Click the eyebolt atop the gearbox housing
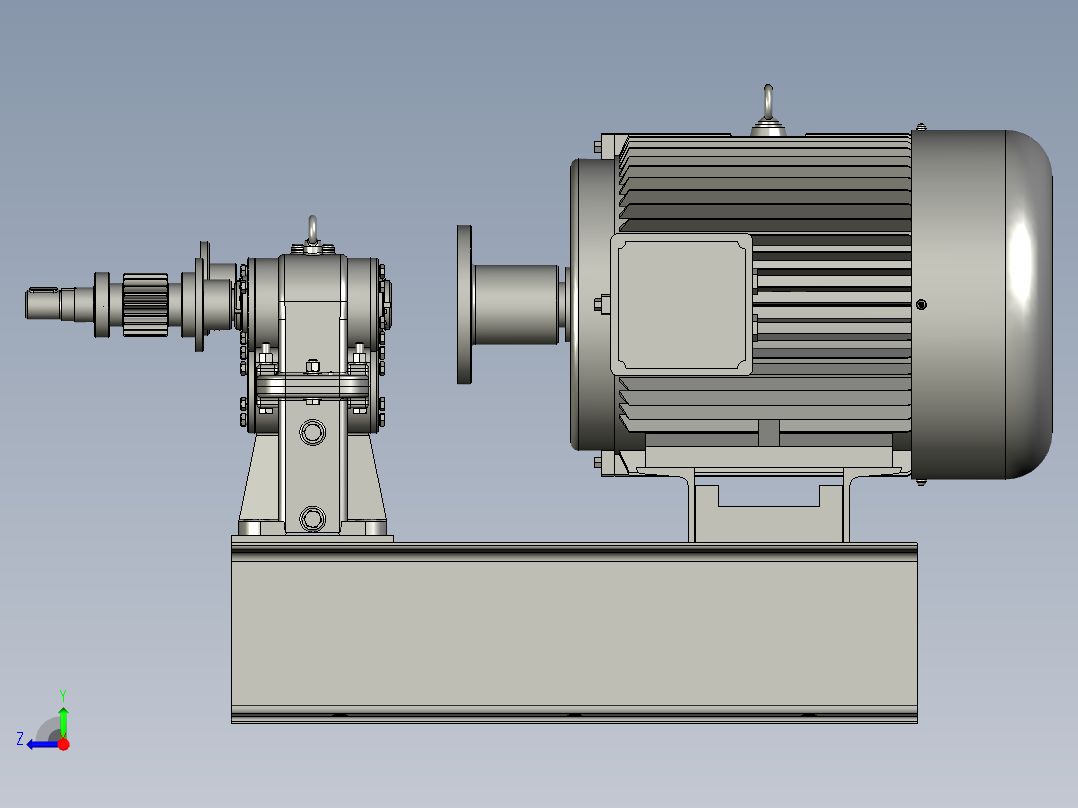The height and width of the screenshot is (808, 1078). [311, 228]
